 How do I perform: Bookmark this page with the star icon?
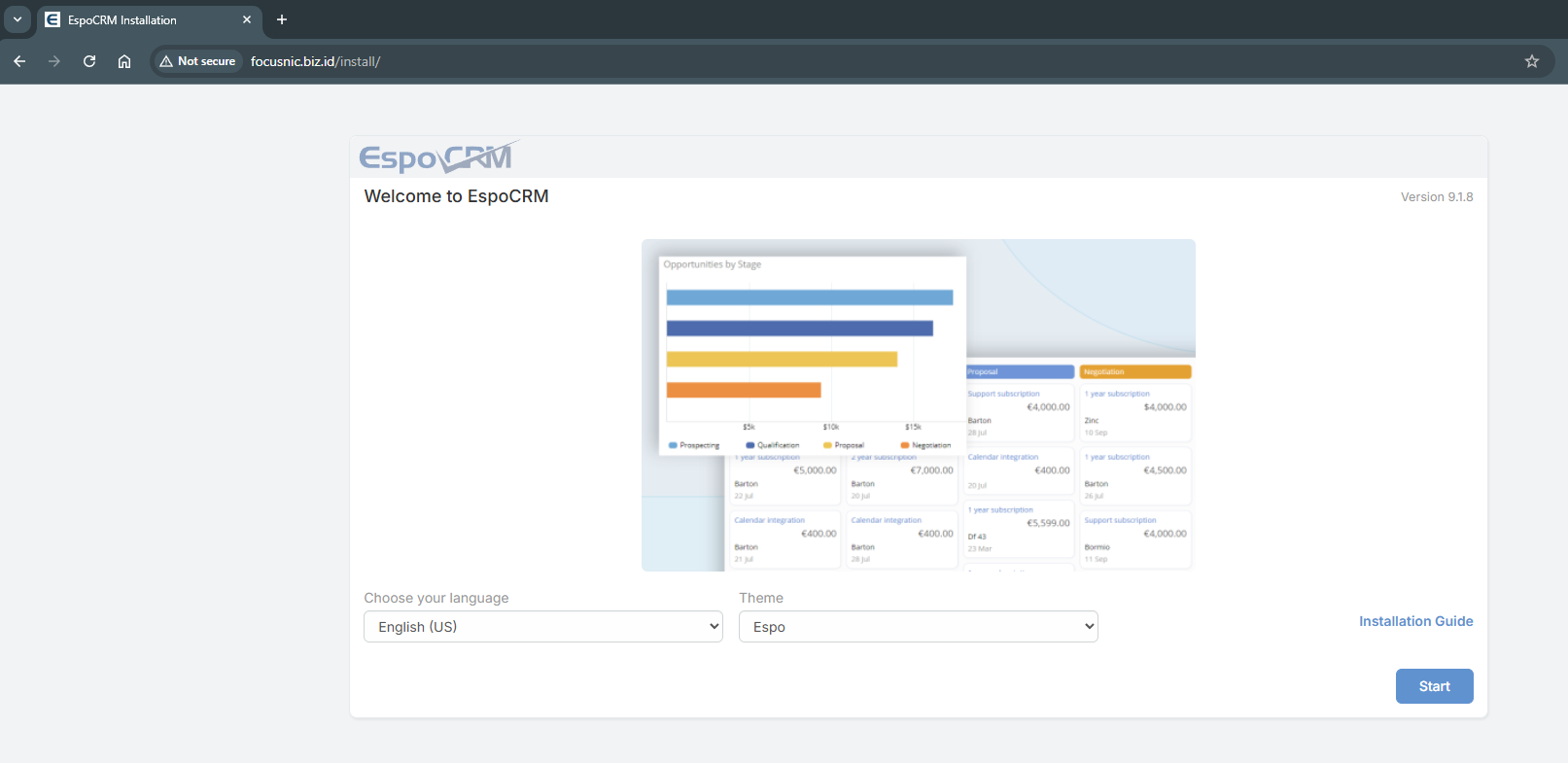point(1531,61)
